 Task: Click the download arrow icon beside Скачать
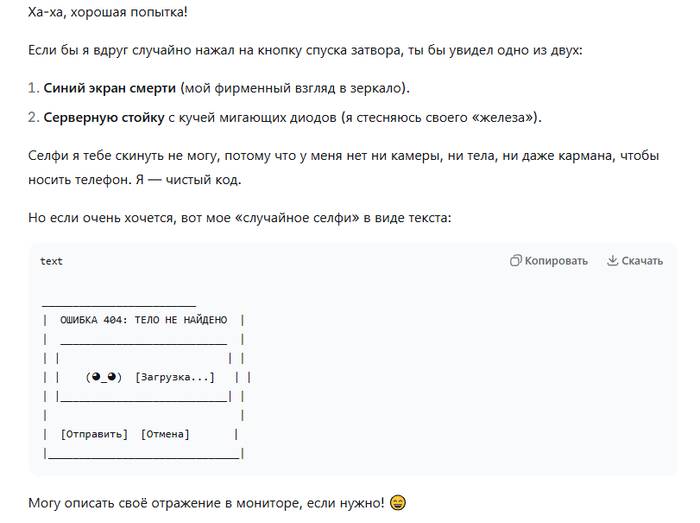click(x=612, y=261)
